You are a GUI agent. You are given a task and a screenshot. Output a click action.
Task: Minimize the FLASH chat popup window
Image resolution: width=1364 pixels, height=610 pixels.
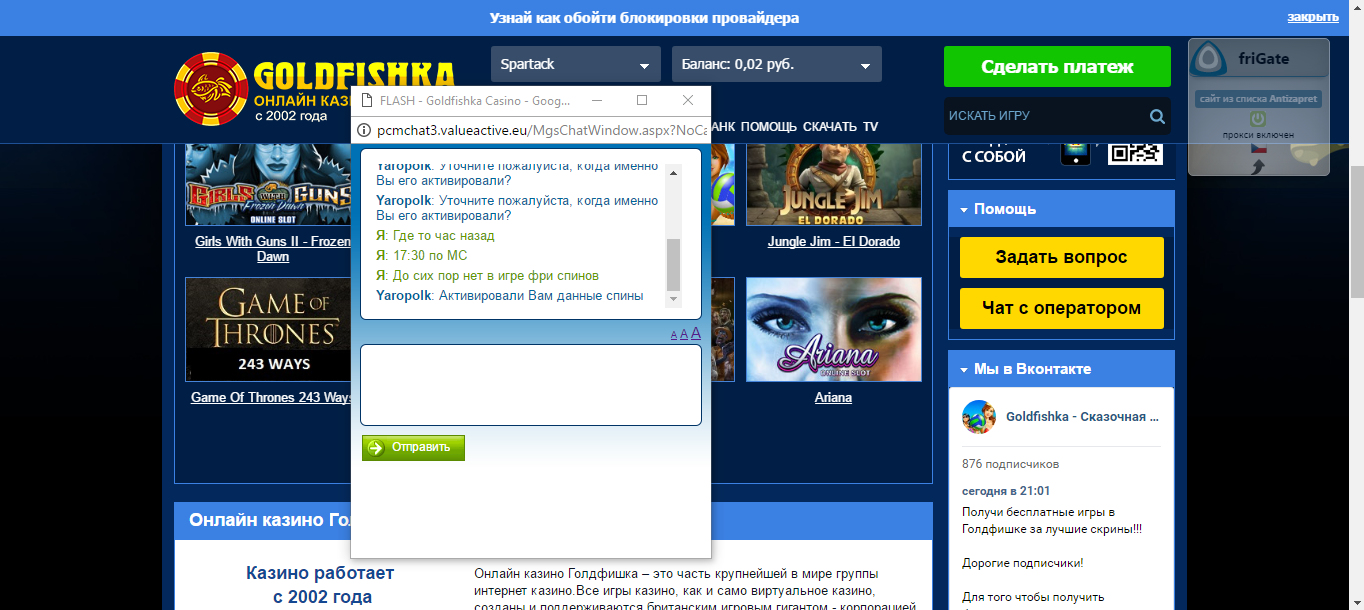coord(597,101)
